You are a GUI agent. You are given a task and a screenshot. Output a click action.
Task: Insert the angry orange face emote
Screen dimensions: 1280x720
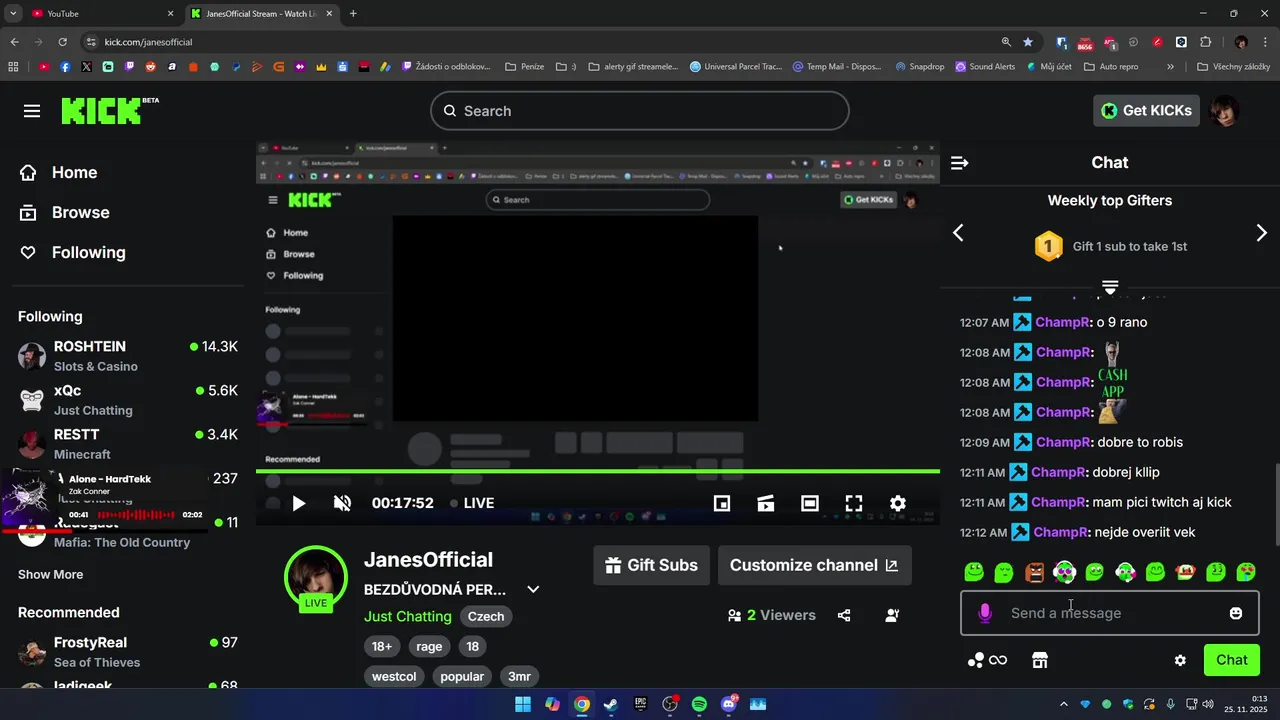(1034, 572)
